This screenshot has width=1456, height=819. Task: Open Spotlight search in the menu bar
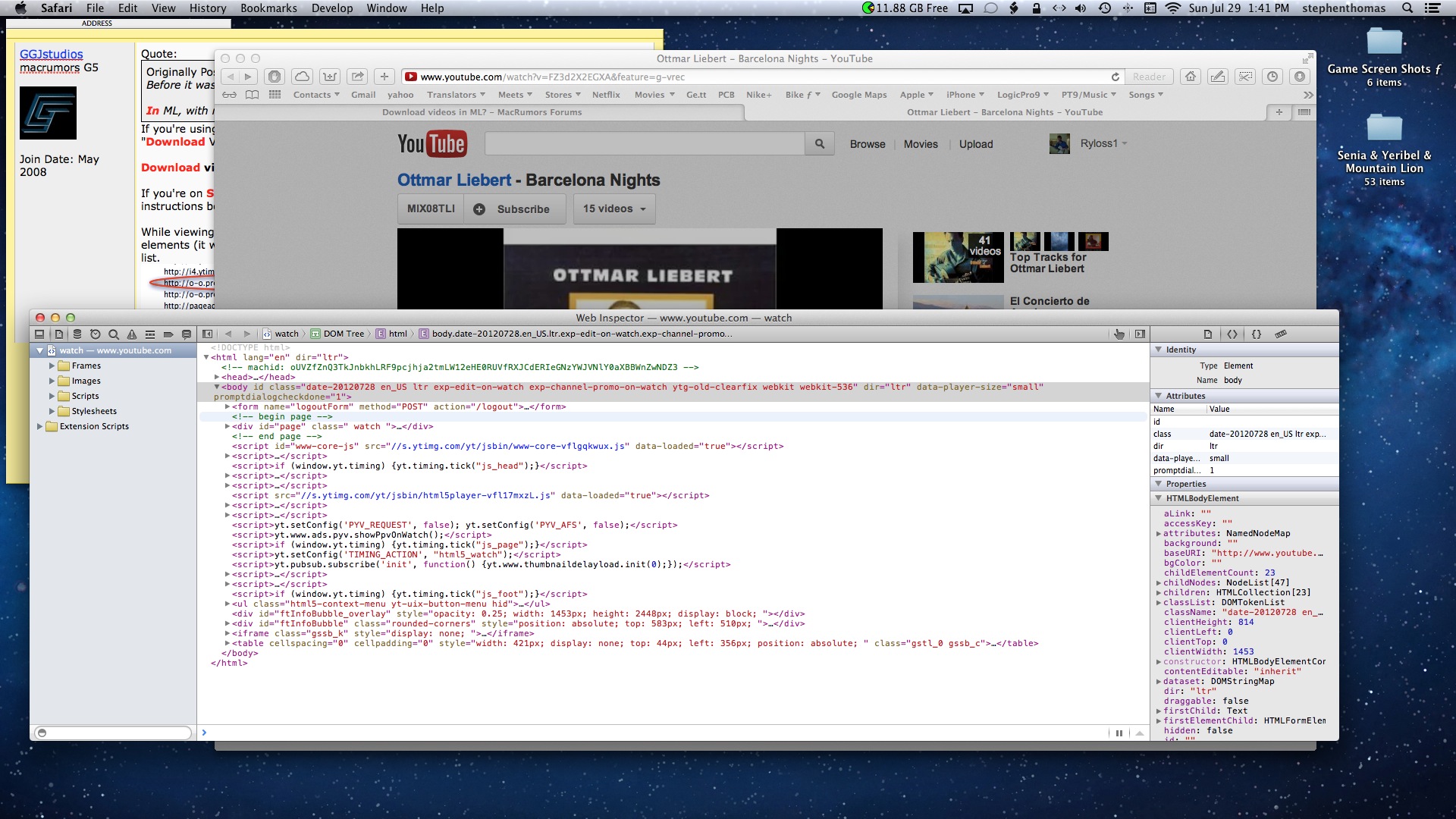click(1407, 8)
